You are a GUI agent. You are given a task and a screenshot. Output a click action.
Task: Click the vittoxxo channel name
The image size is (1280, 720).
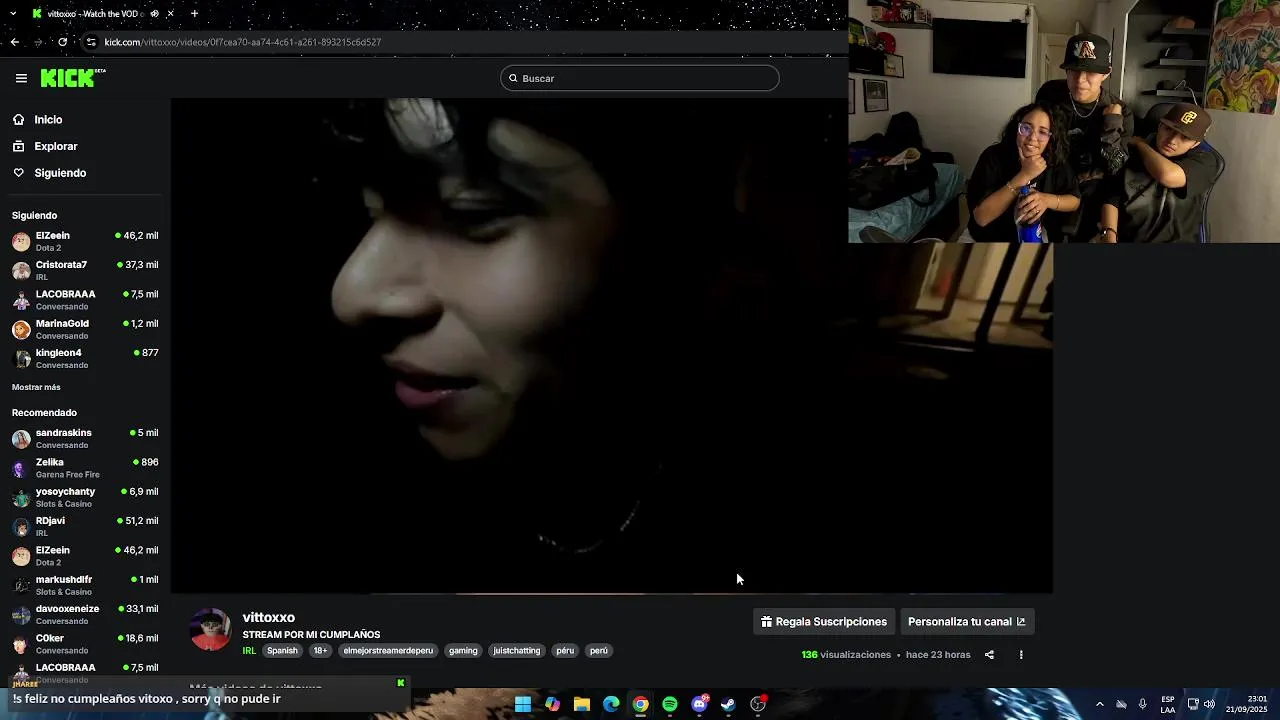click(x=268, y=617)
